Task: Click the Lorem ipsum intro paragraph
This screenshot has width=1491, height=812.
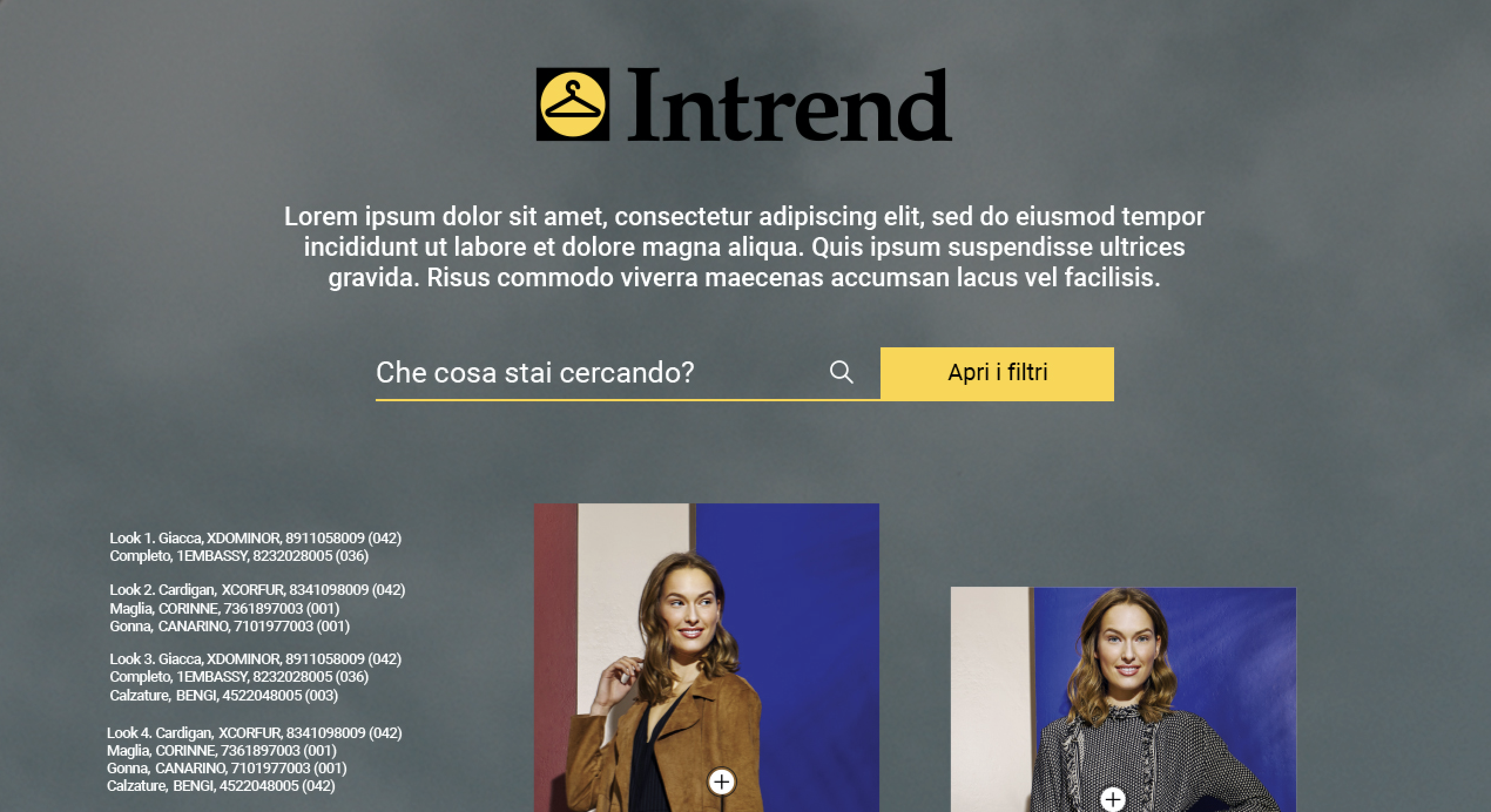Action: 744,247
